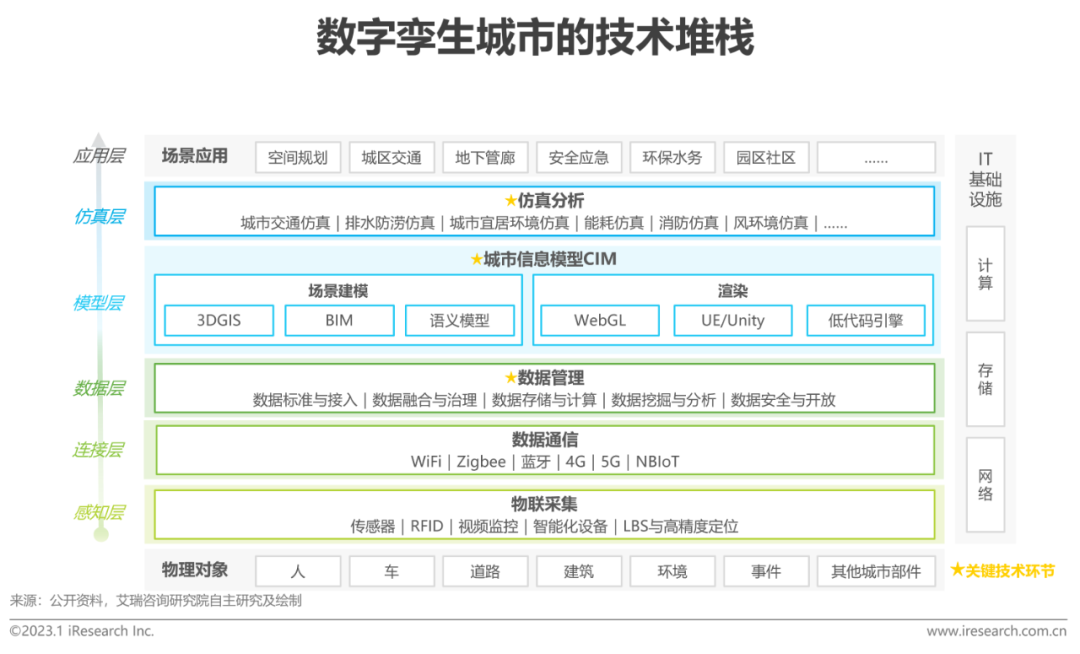
Task: Select the 城区交通 box
Action: coord(391,157)
